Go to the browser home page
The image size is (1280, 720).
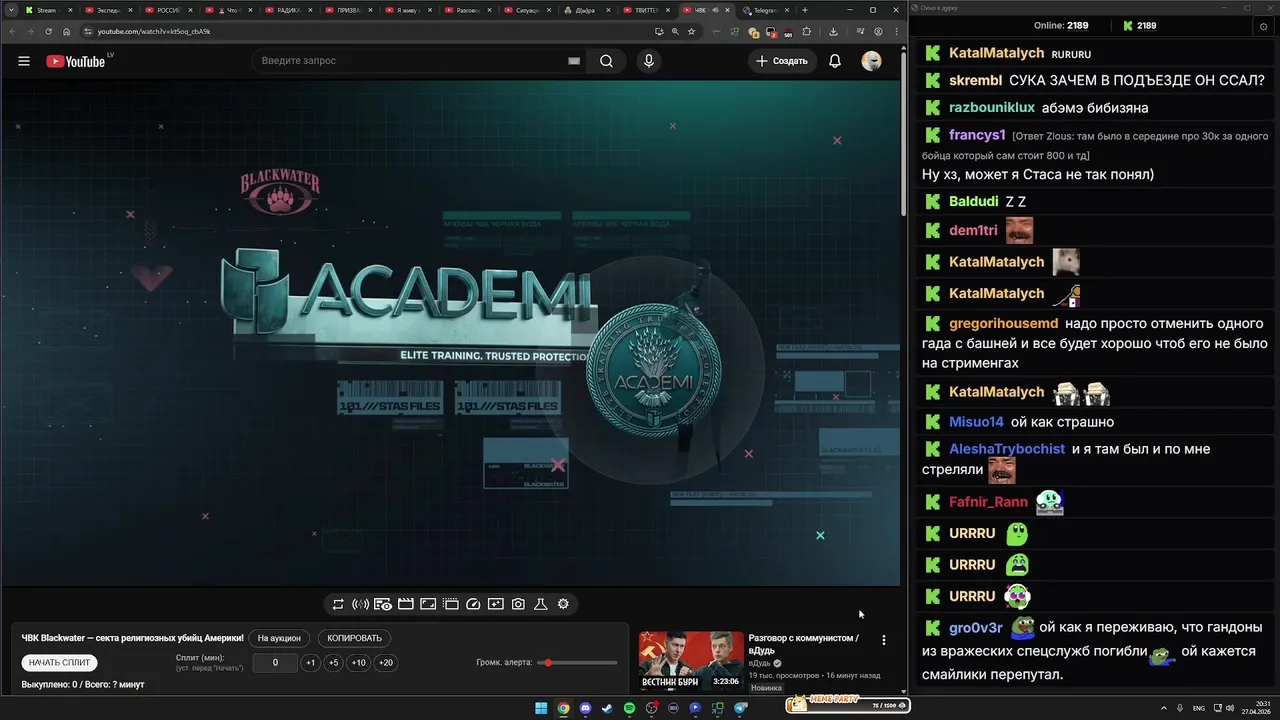point(67,31)
